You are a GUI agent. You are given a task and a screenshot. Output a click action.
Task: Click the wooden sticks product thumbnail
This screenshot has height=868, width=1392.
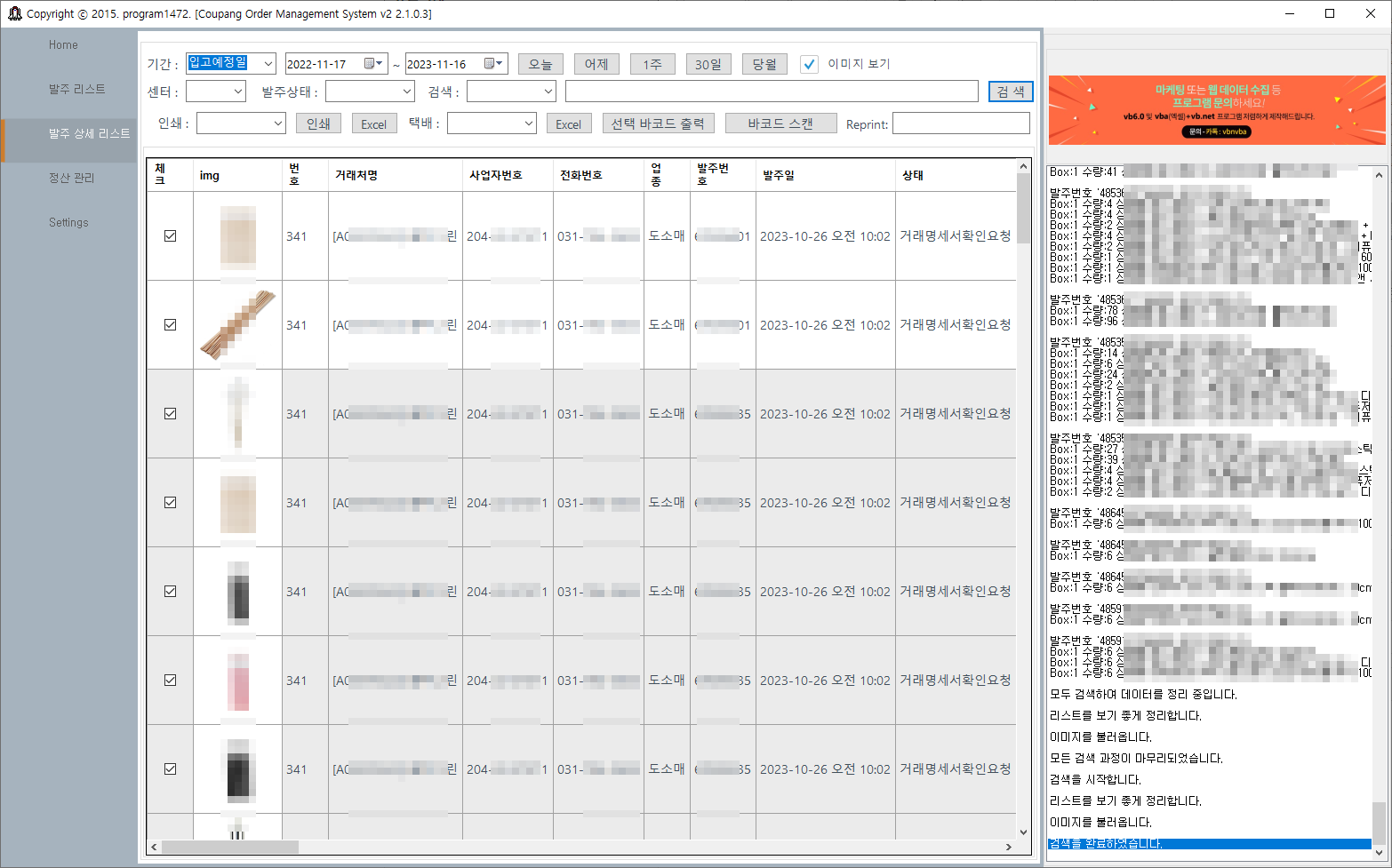pos(237,325)
